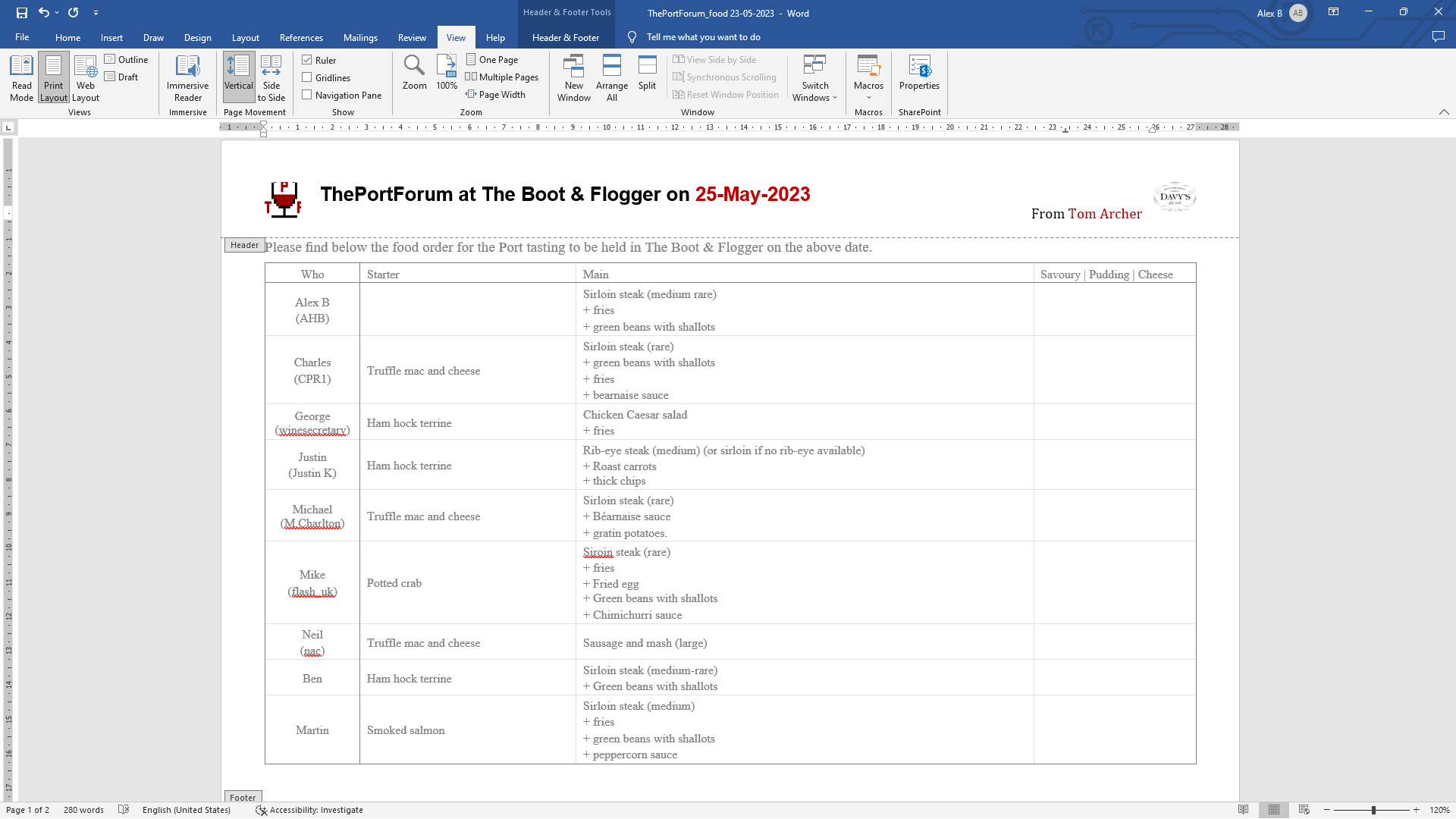Enable the Gridlines checkbox
Image resolution: width=1456 pixels, height=819 pixels.
[x=307, y=77]
